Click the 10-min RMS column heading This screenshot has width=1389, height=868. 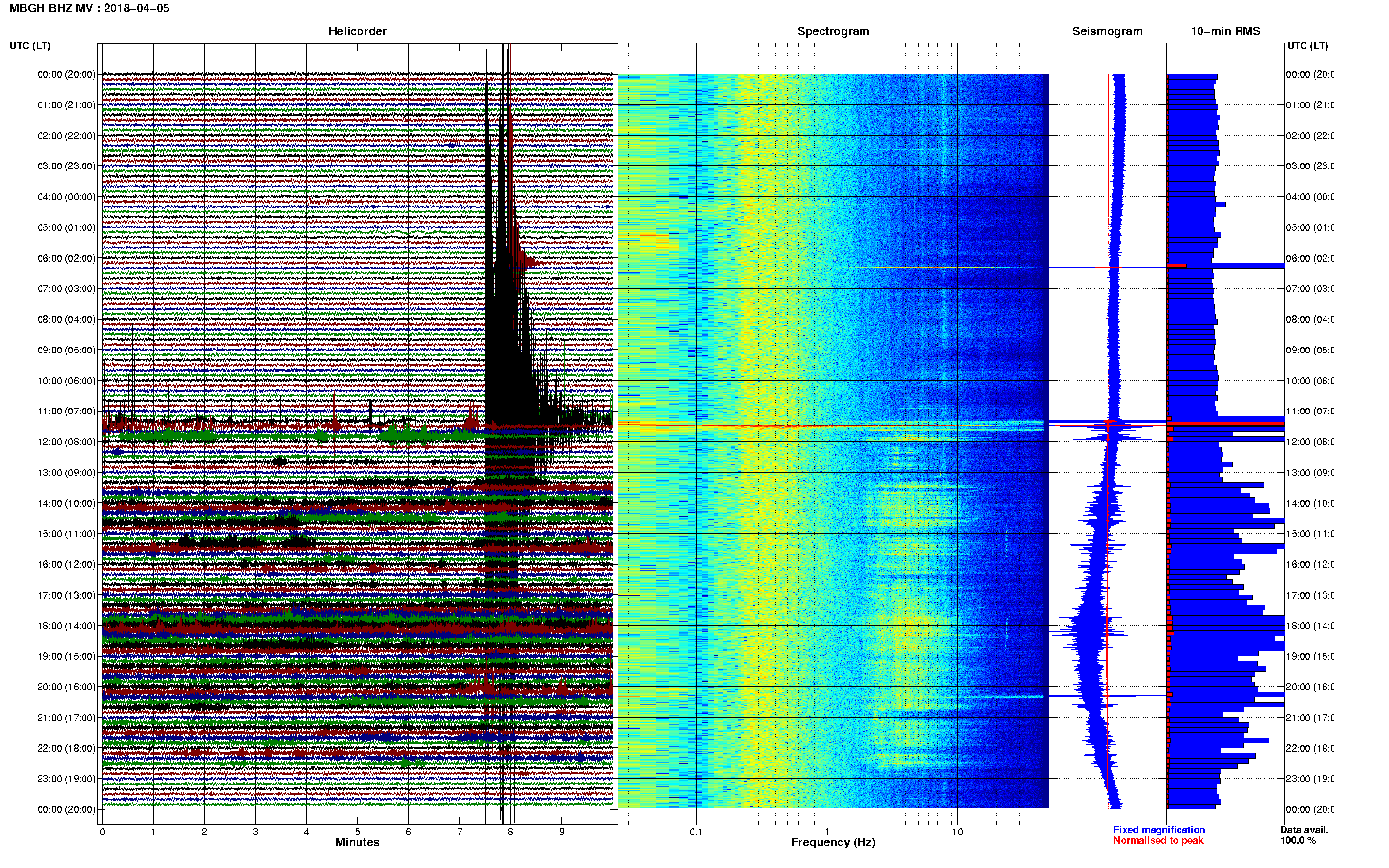click(1225, 32)
